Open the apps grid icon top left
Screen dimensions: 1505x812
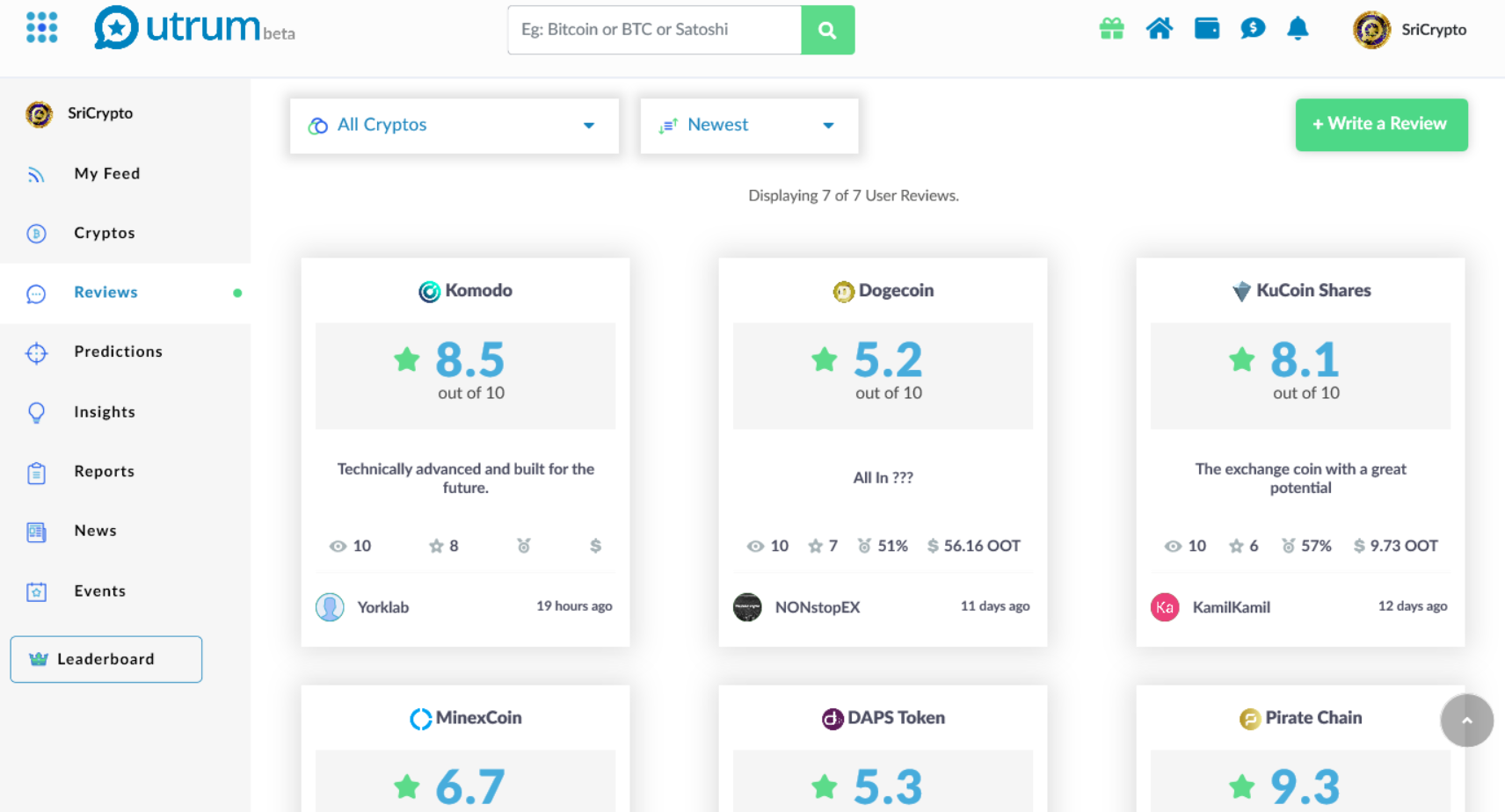pyautogui.click(x=41, y=27)
